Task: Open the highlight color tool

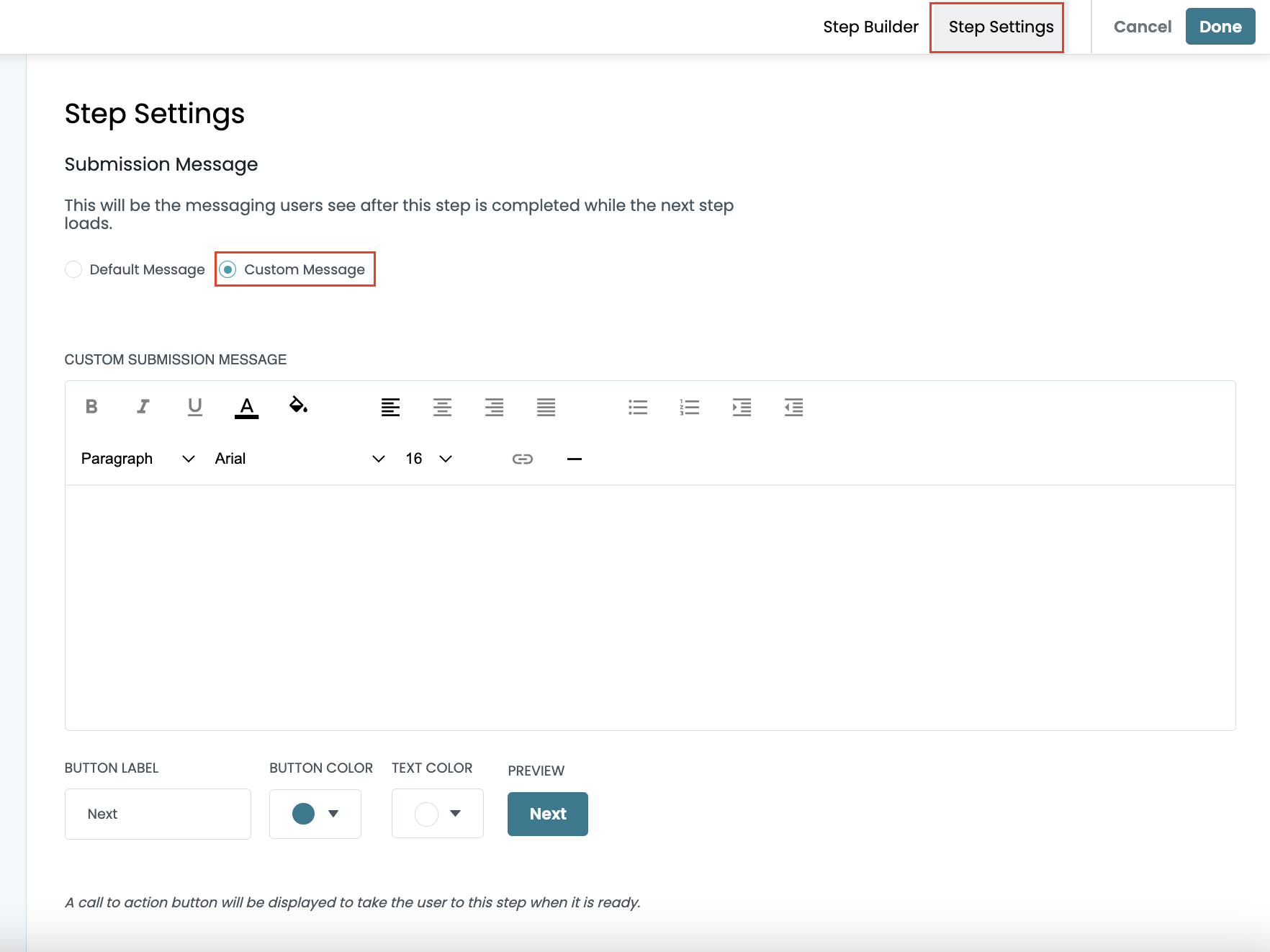Action: point(298,407)
